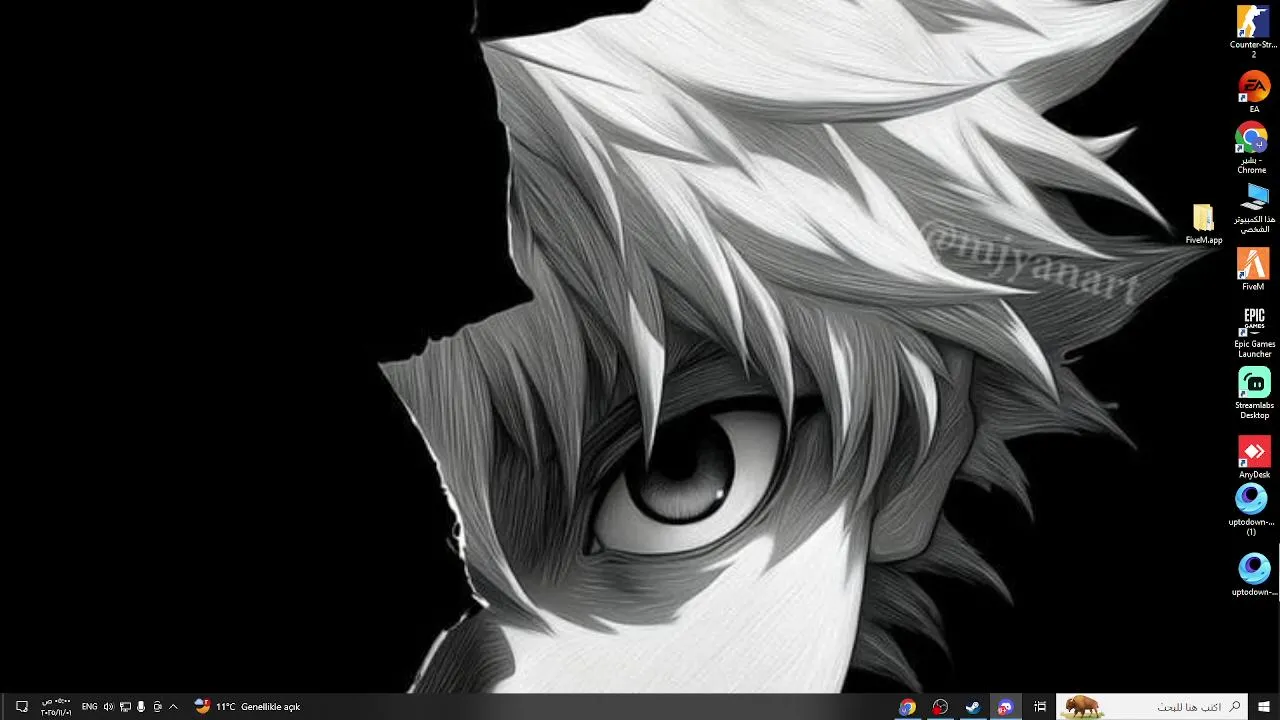Open network settings tray icon
1280x720 pixels.
tap(125, 707)
